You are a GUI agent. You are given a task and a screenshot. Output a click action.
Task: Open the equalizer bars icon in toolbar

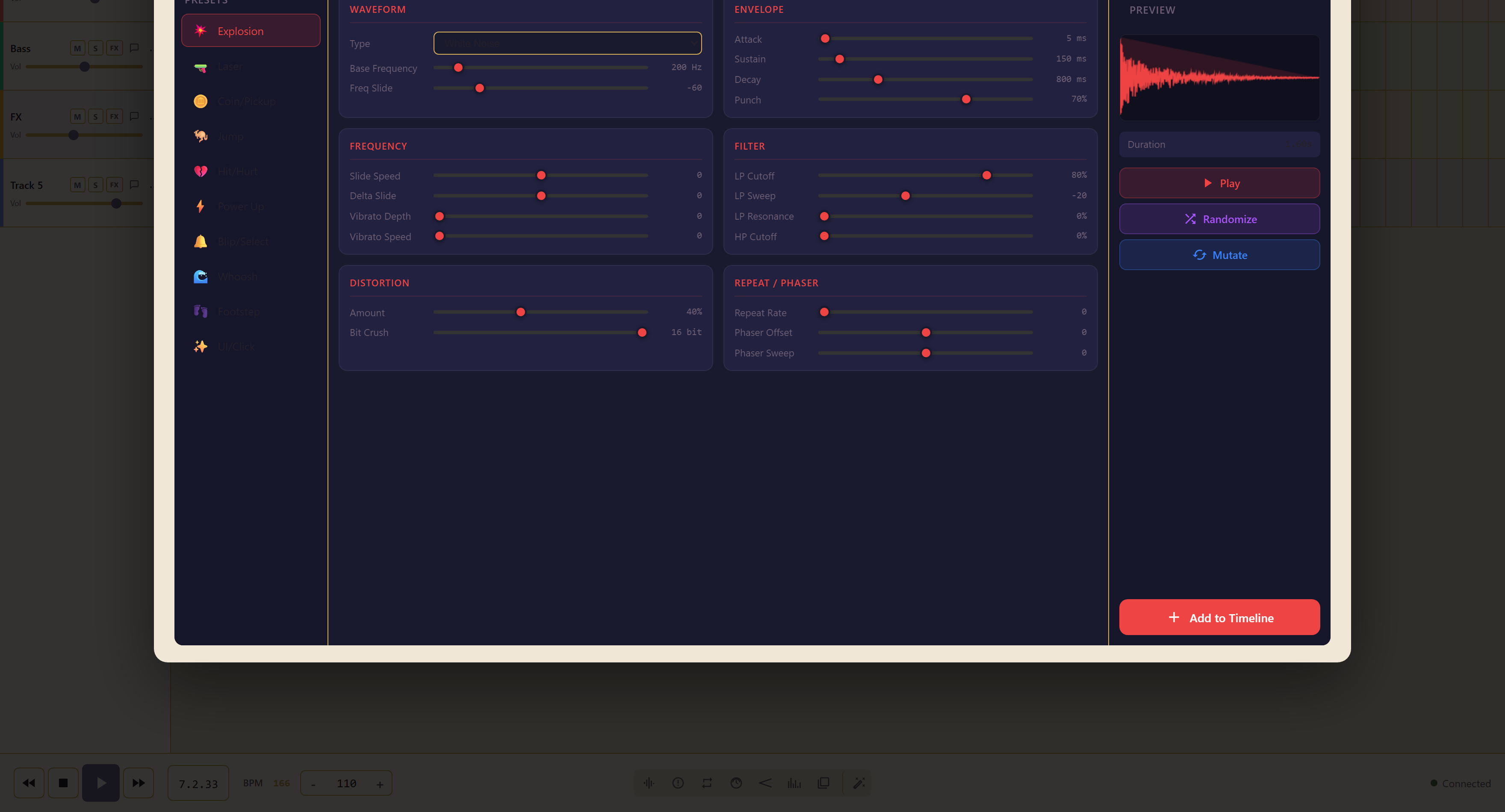click(x=794, y=783)
